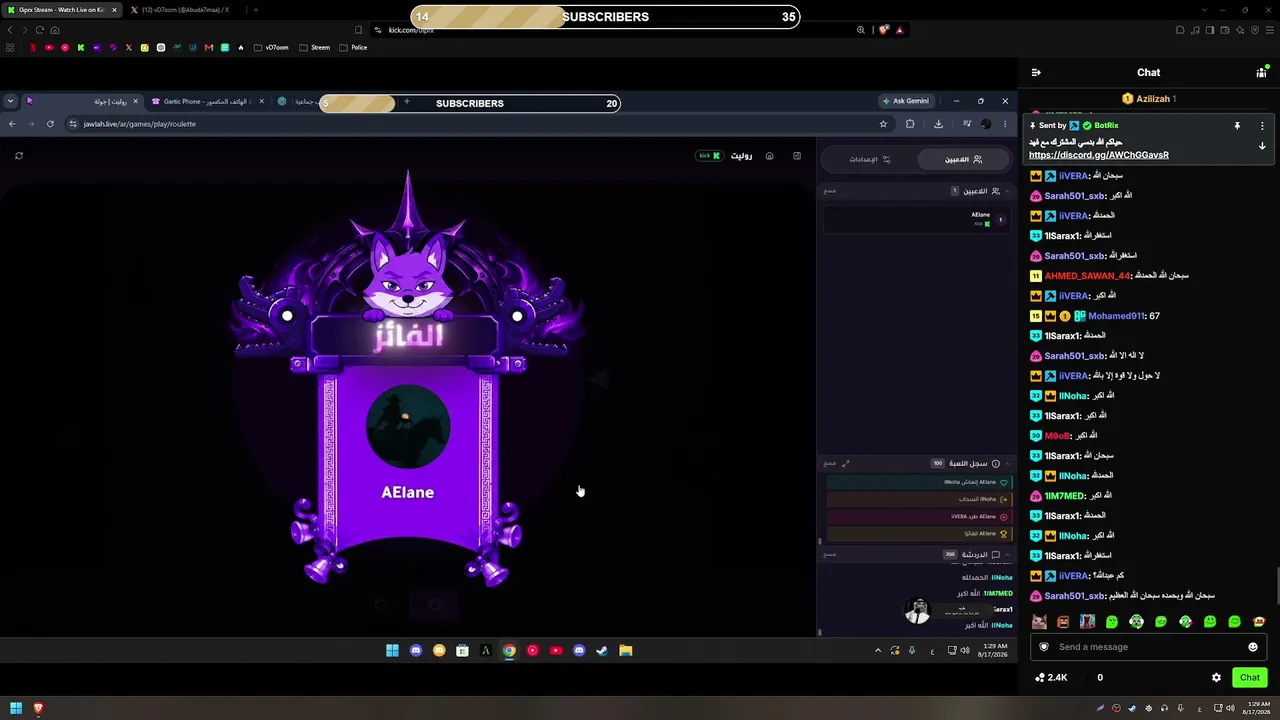The width and height of the screenshot is (1280, 720).
Task: Clear the game chat section using its clear button
Action: tap(830, 554)
